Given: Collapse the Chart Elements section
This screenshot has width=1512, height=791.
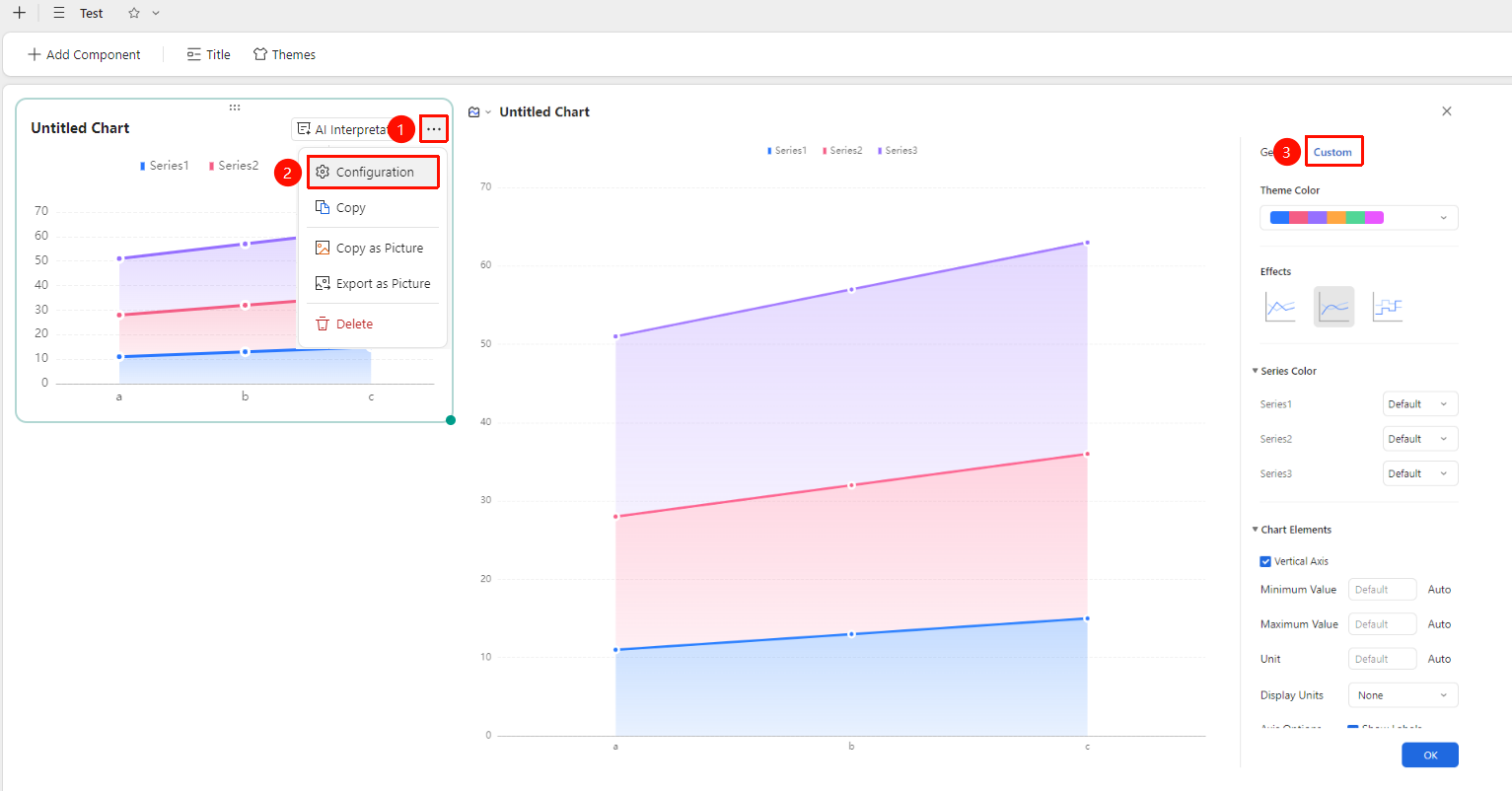Looking at the screenshot, I should pos(1292,530).
